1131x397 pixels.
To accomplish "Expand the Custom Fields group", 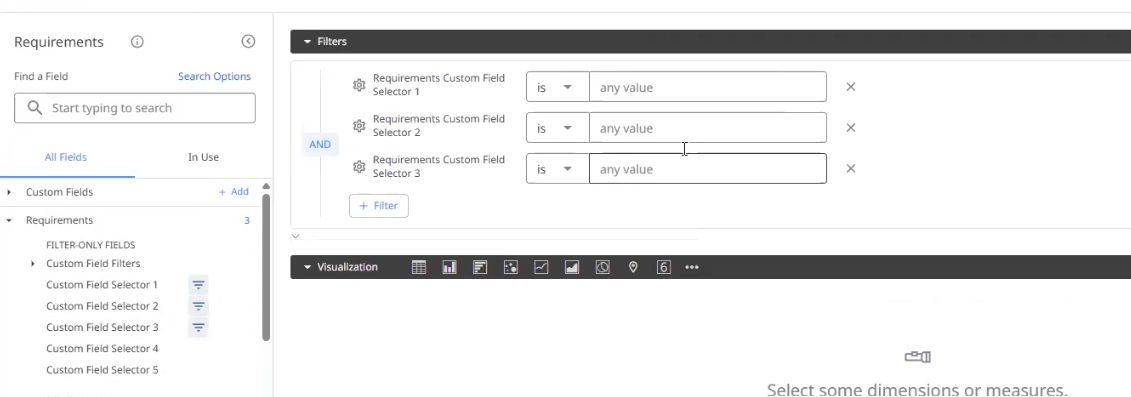I will (x=9, y=192).
